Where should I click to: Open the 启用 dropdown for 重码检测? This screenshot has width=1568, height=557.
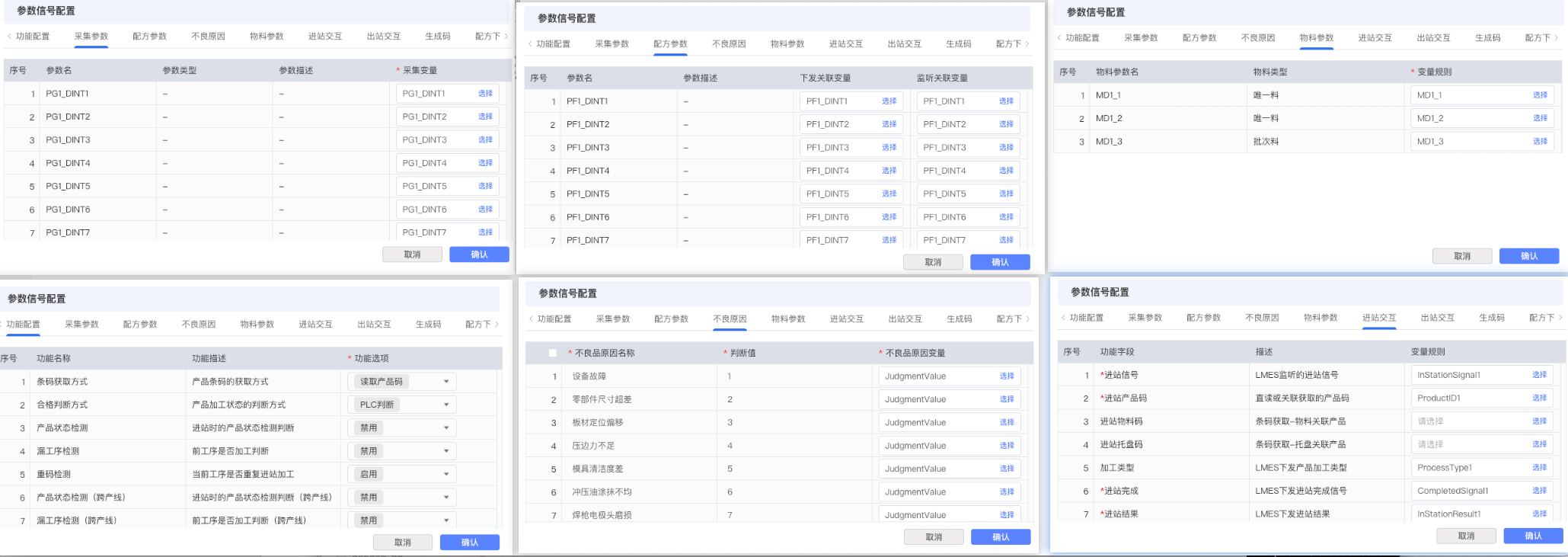[402, 474]
